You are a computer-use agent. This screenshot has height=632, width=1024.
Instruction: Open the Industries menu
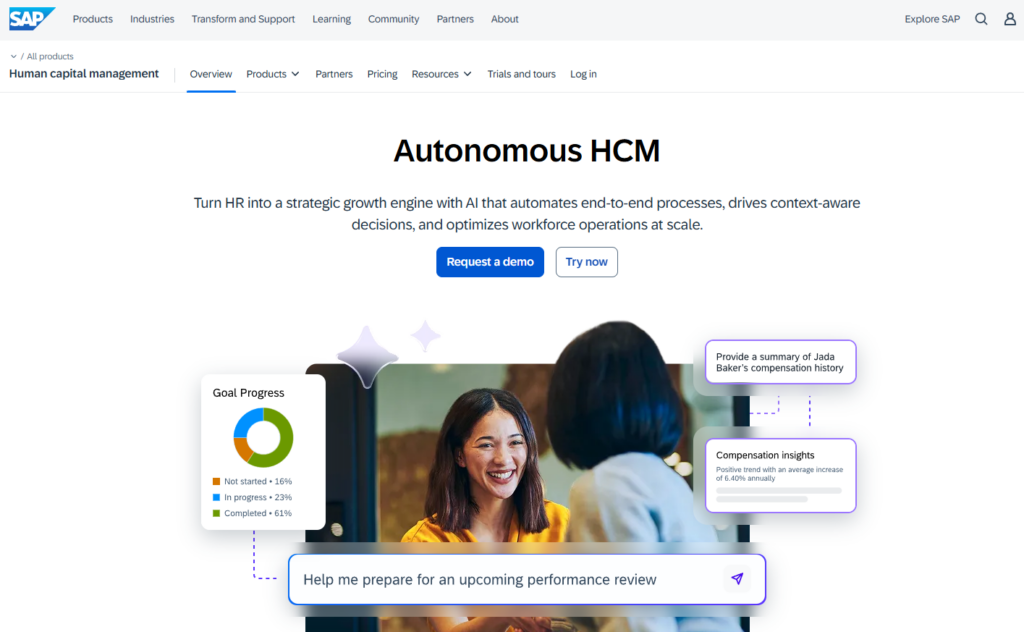point(152,19)
